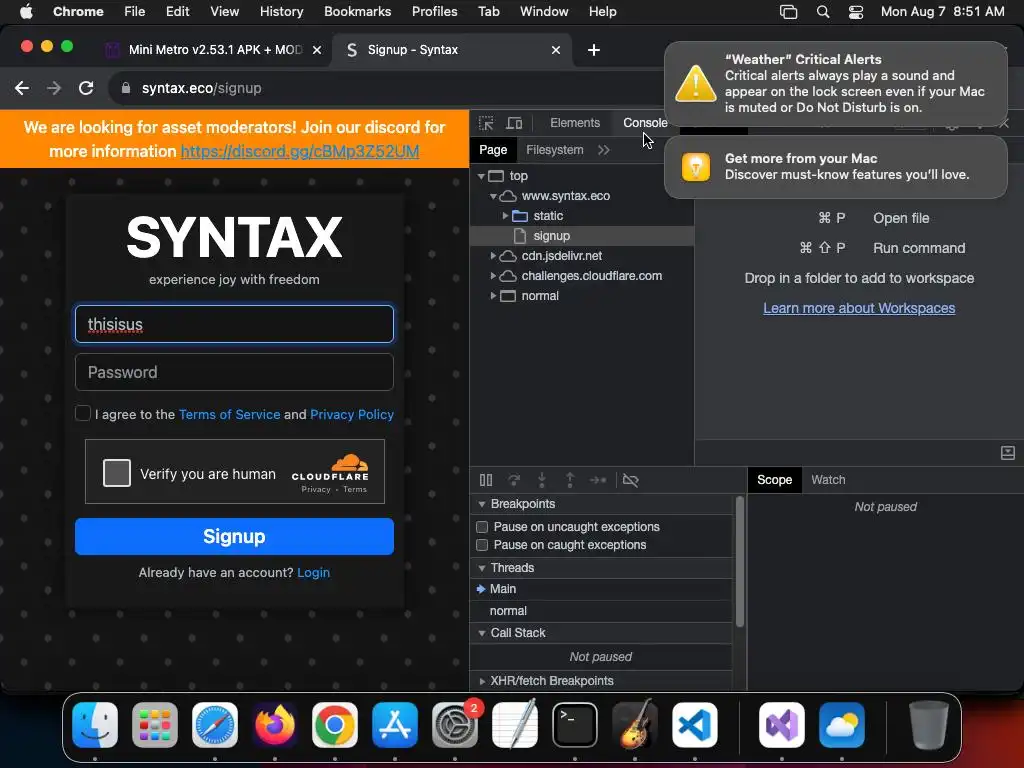Image resolution: width=1024 pixels, height=768 pixels.
Task: Click the pause script execution icon
Action: tap(486, 480)
